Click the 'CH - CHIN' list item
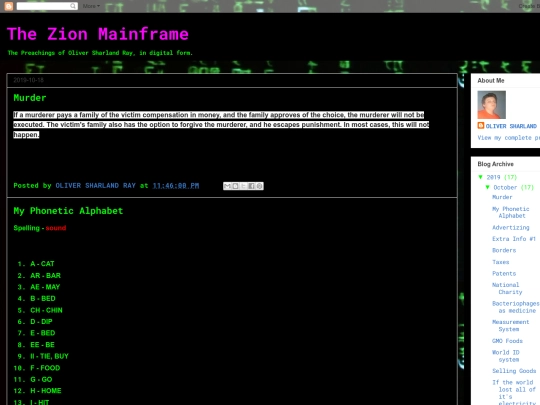This screenshot has width=540, height=405. point(46,310)
